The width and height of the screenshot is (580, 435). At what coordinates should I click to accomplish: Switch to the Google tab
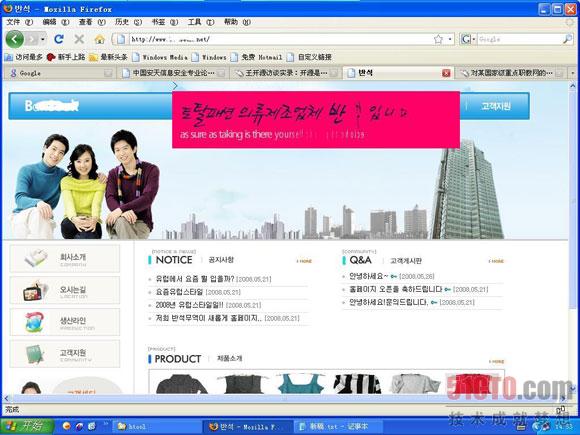point(59,73)
